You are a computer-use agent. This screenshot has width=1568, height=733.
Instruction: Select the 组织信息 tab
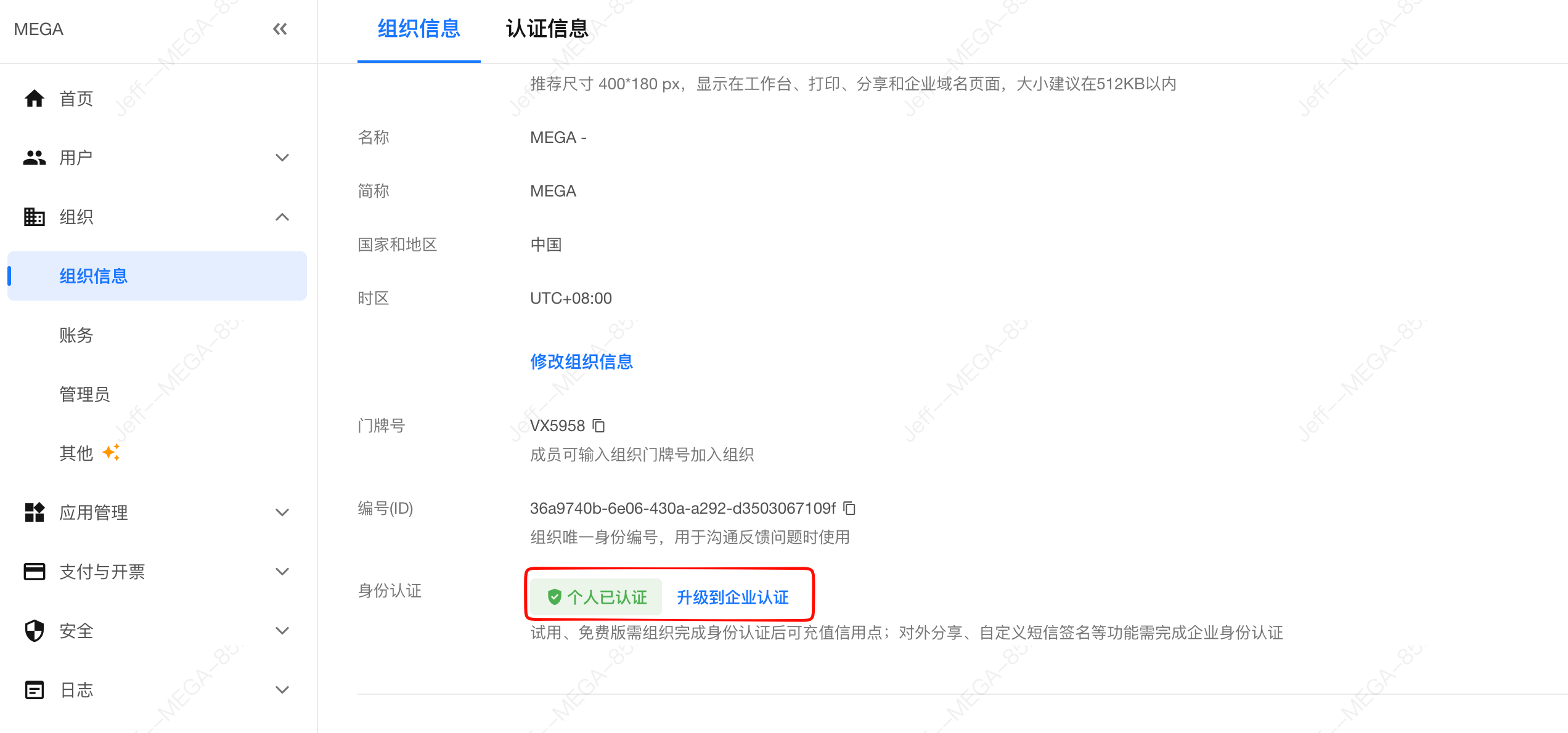pos(419,29)
